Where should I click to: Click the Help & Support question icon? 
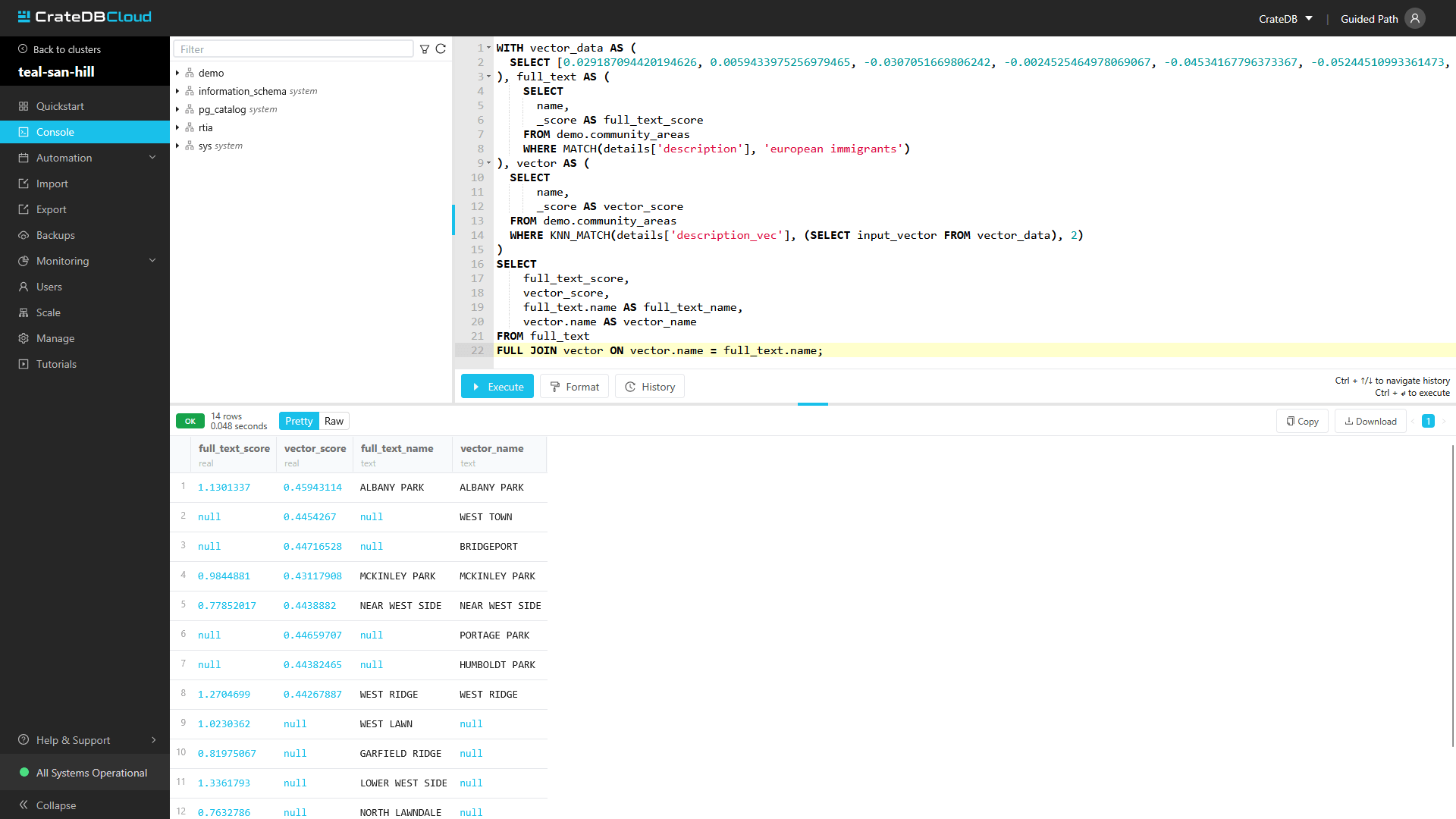pos(24,740)
